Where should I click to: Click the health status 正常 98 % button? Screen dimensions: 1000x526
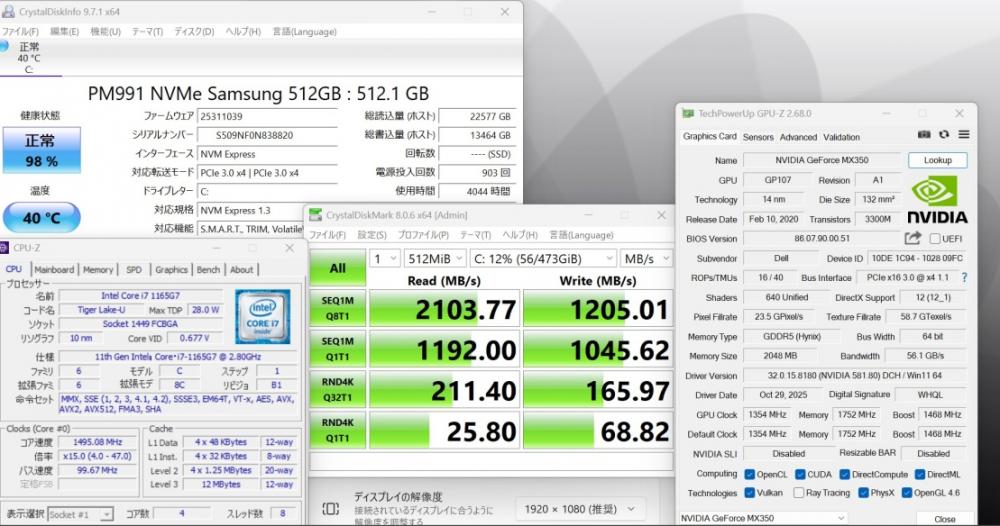pyautogui.click(x=41, y=150)
